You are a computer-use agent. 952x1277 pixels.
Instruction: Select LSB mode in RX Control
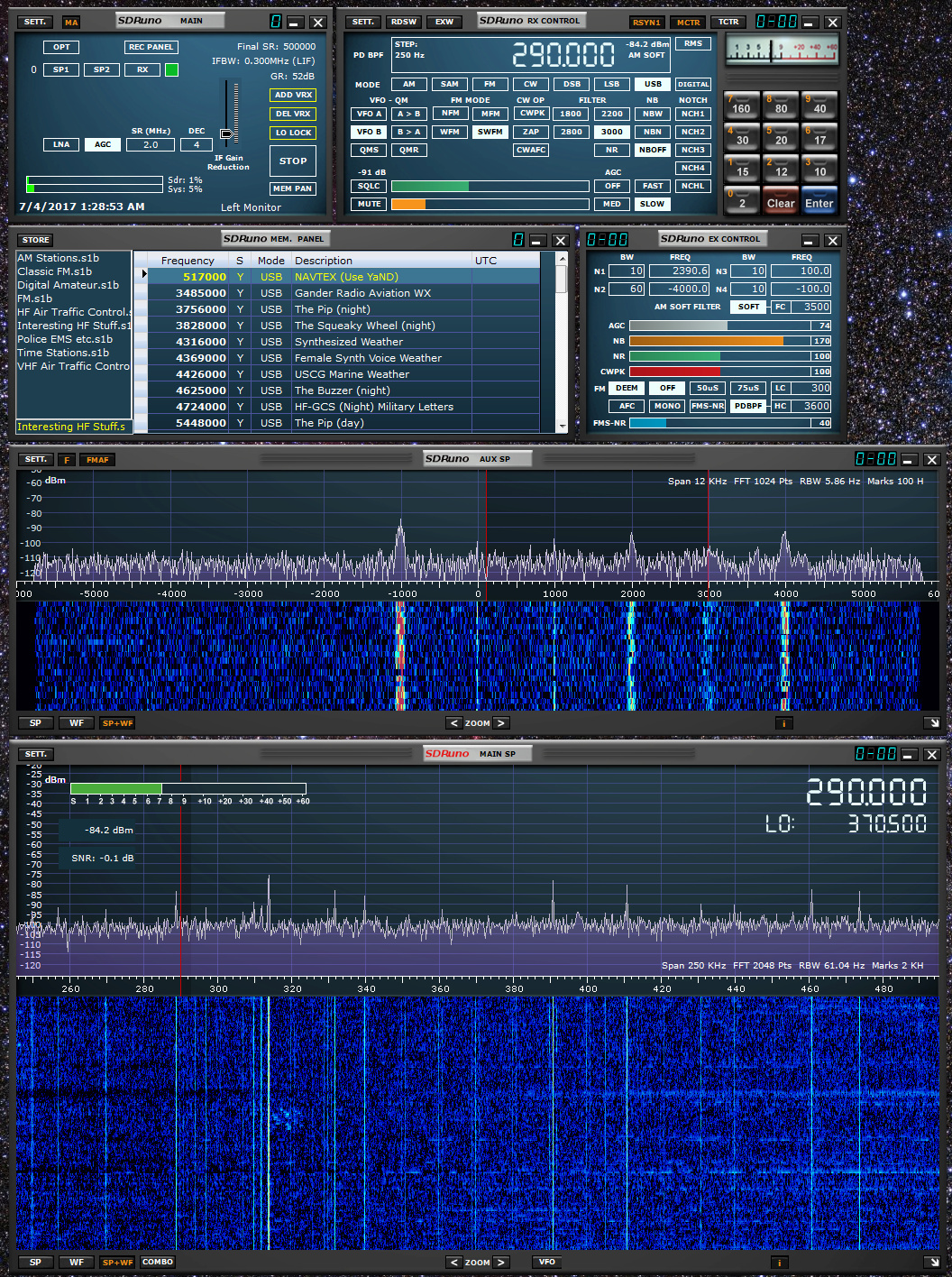(612, 84)
